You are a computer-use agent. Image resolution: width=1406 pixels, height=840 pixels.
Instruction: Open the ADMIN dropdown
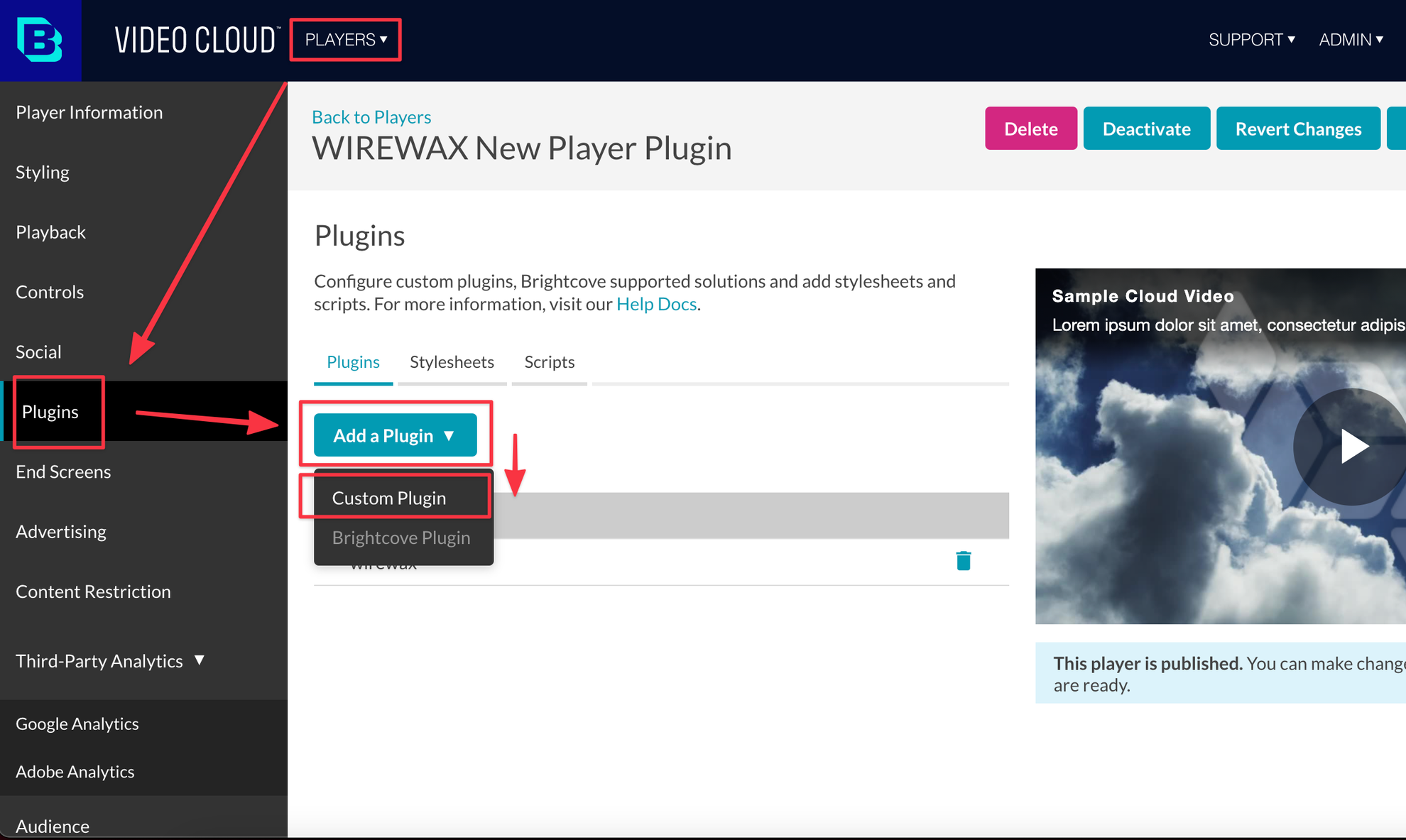(x=1350, y=40)
